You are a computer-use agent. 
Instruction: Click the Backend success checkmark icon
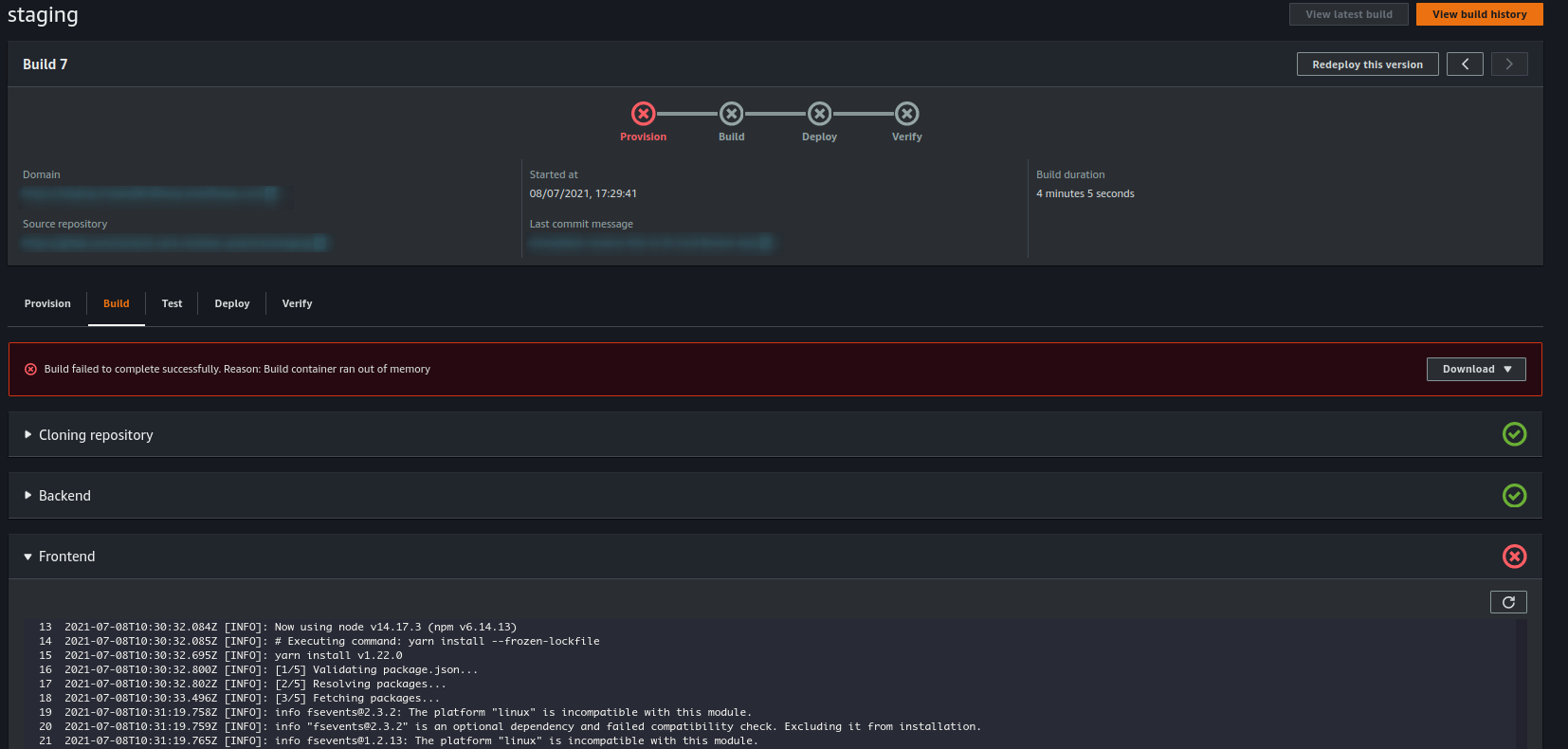[x=1514, y=495]
